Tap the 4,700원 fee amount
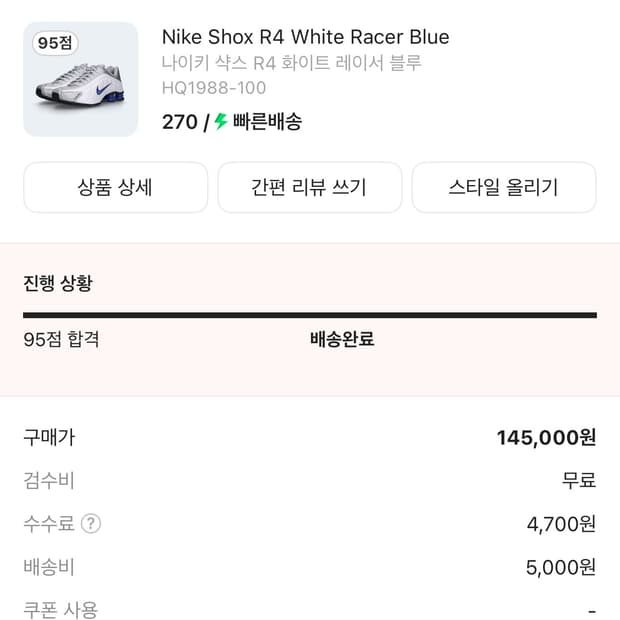Viewport: 620px width, 620px height. 561,524
